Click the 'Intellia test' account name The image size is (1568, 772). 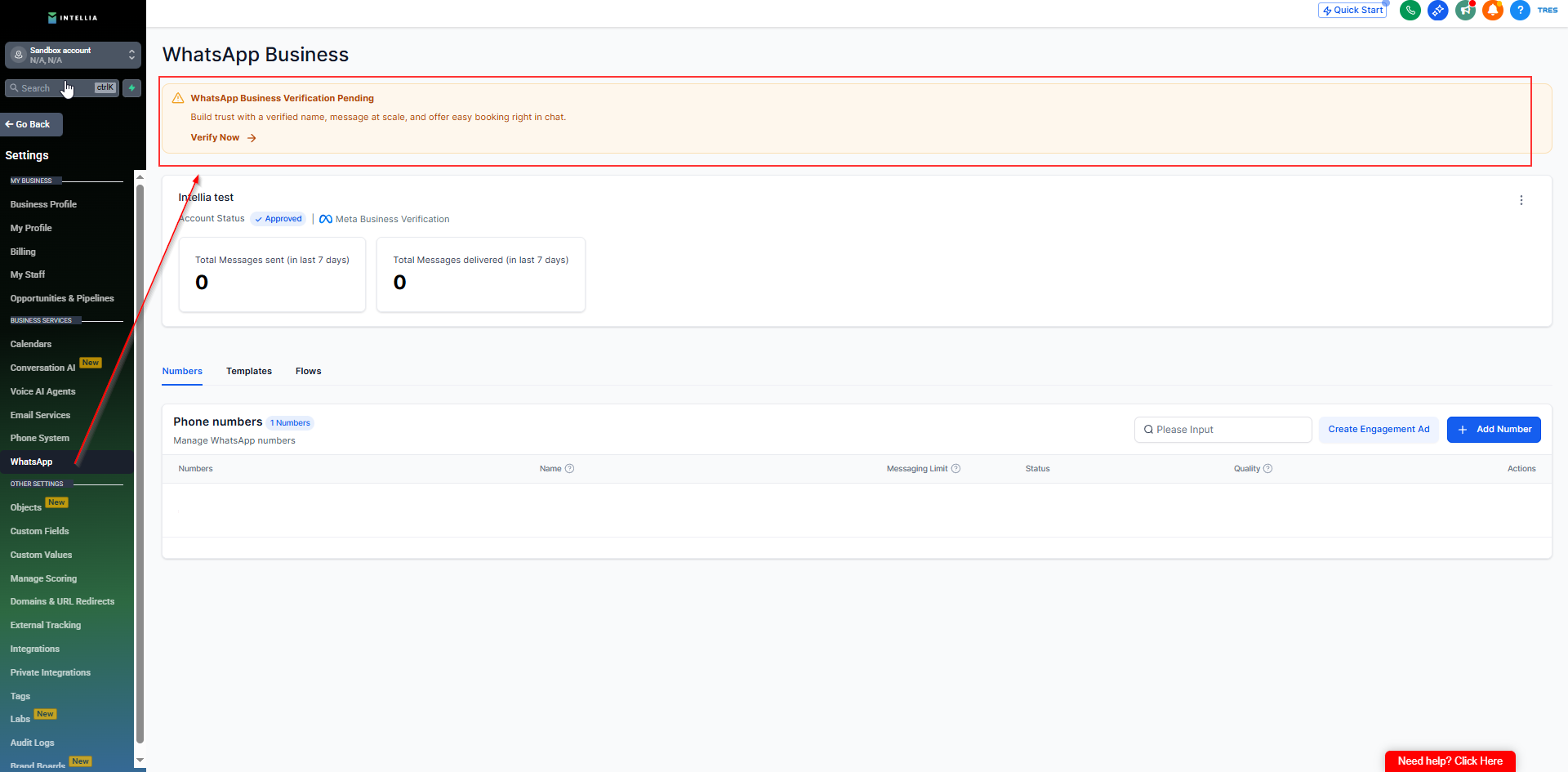pyautogui.click(x=206, y=198)
